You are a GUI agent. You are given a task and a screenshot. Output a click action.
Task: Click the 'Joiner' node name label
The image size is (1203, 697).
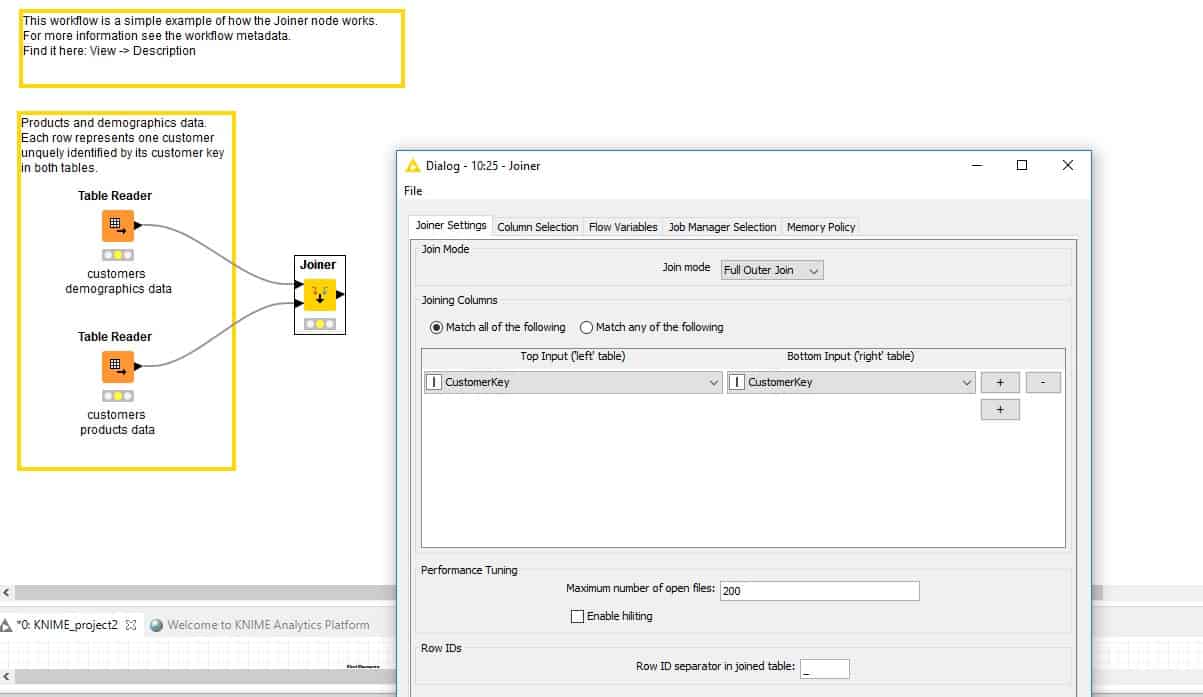pos(318,265)
